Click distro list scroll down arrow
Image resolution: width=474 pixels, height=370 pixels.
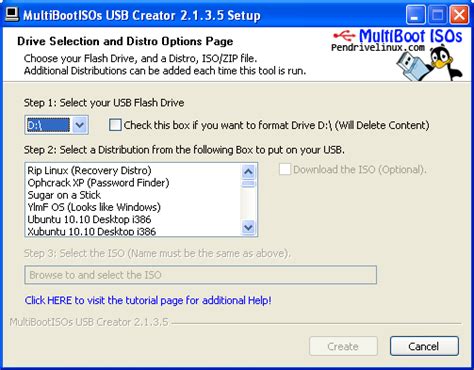248,228
